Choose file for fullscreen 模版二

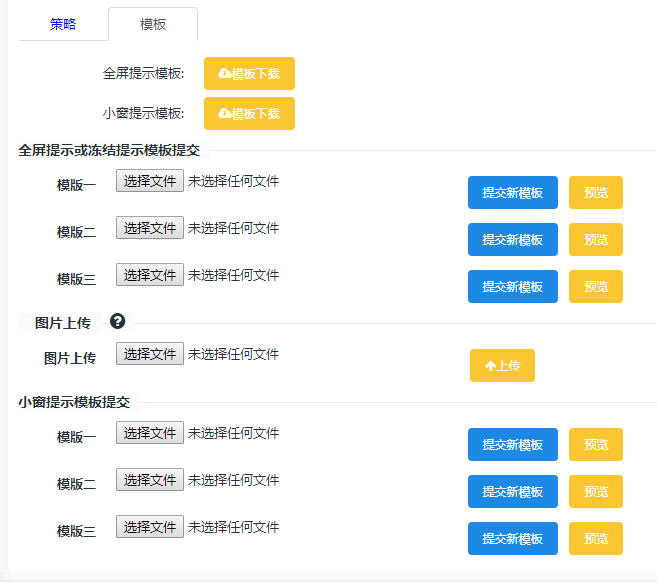(150, 228)
